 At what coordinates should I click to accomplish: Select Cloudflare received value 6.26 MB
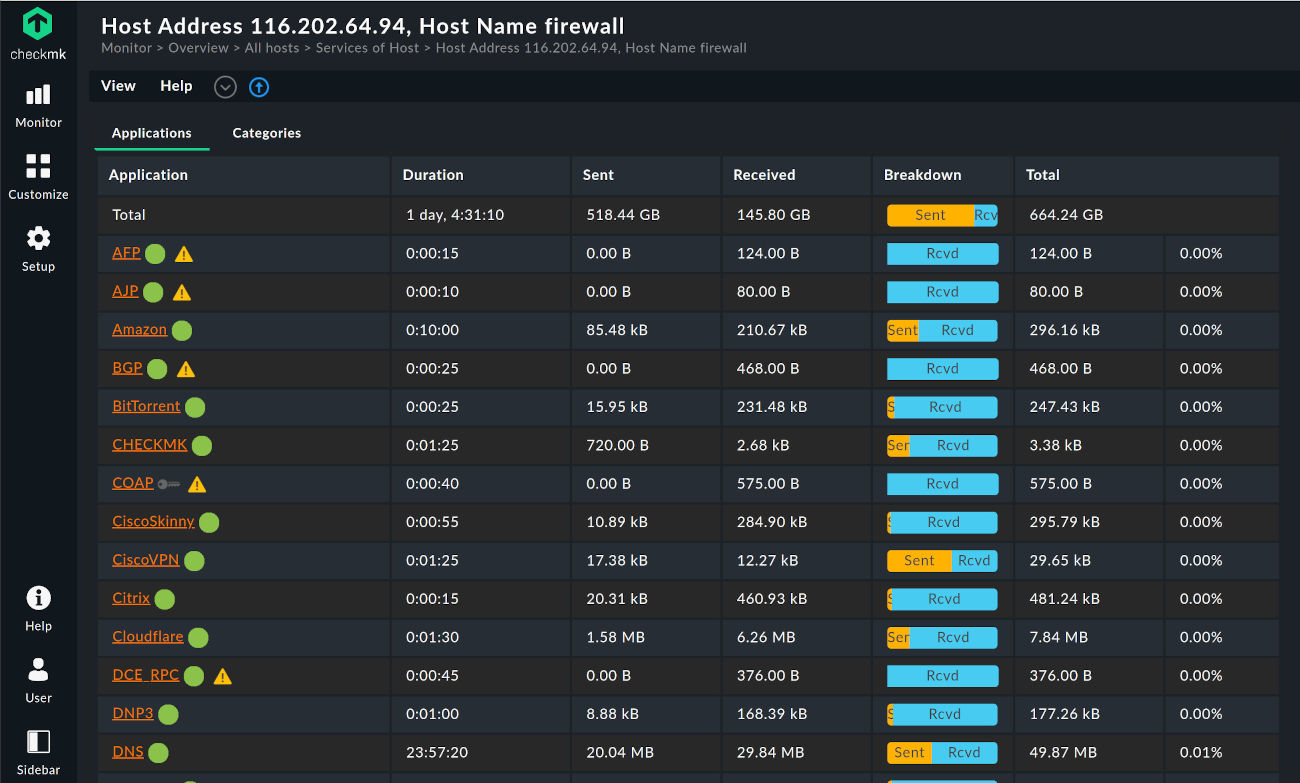(x=766, y=637)
